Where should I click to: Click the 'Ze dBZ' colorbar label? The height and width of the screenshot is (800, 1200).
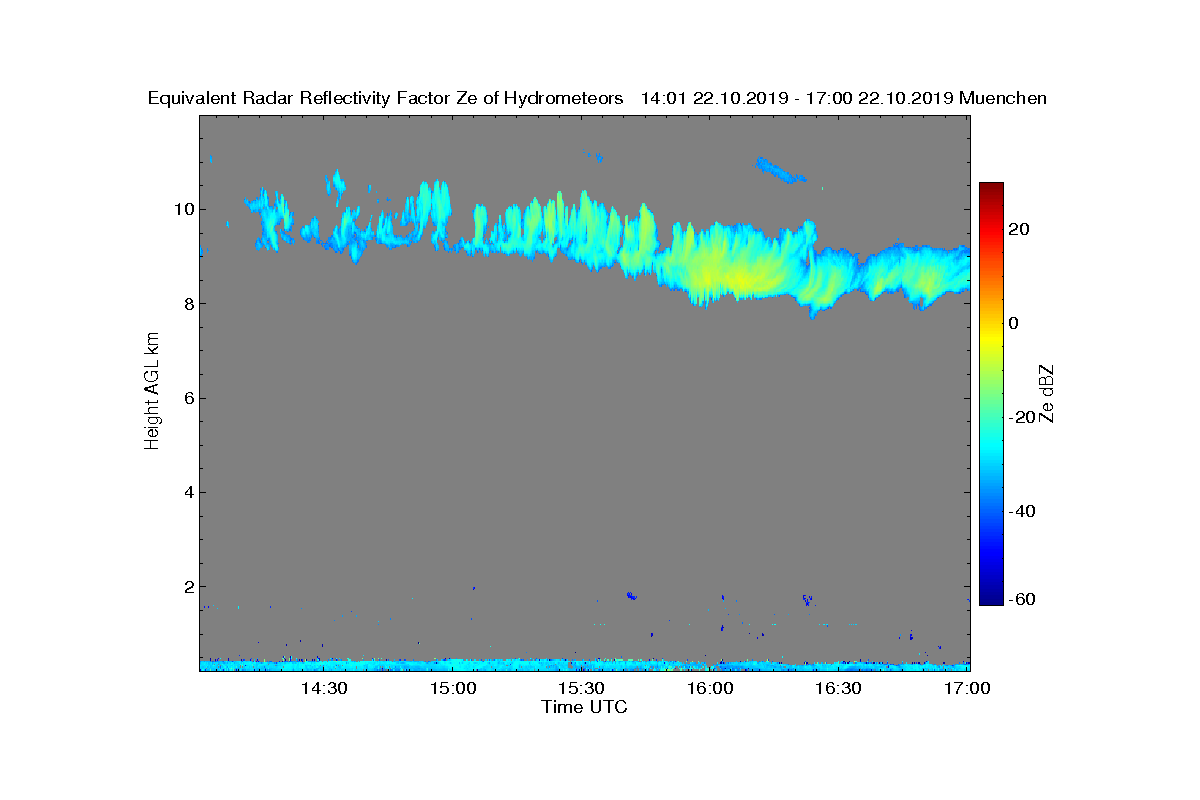pyautogui.click(x=1048, y=394)
